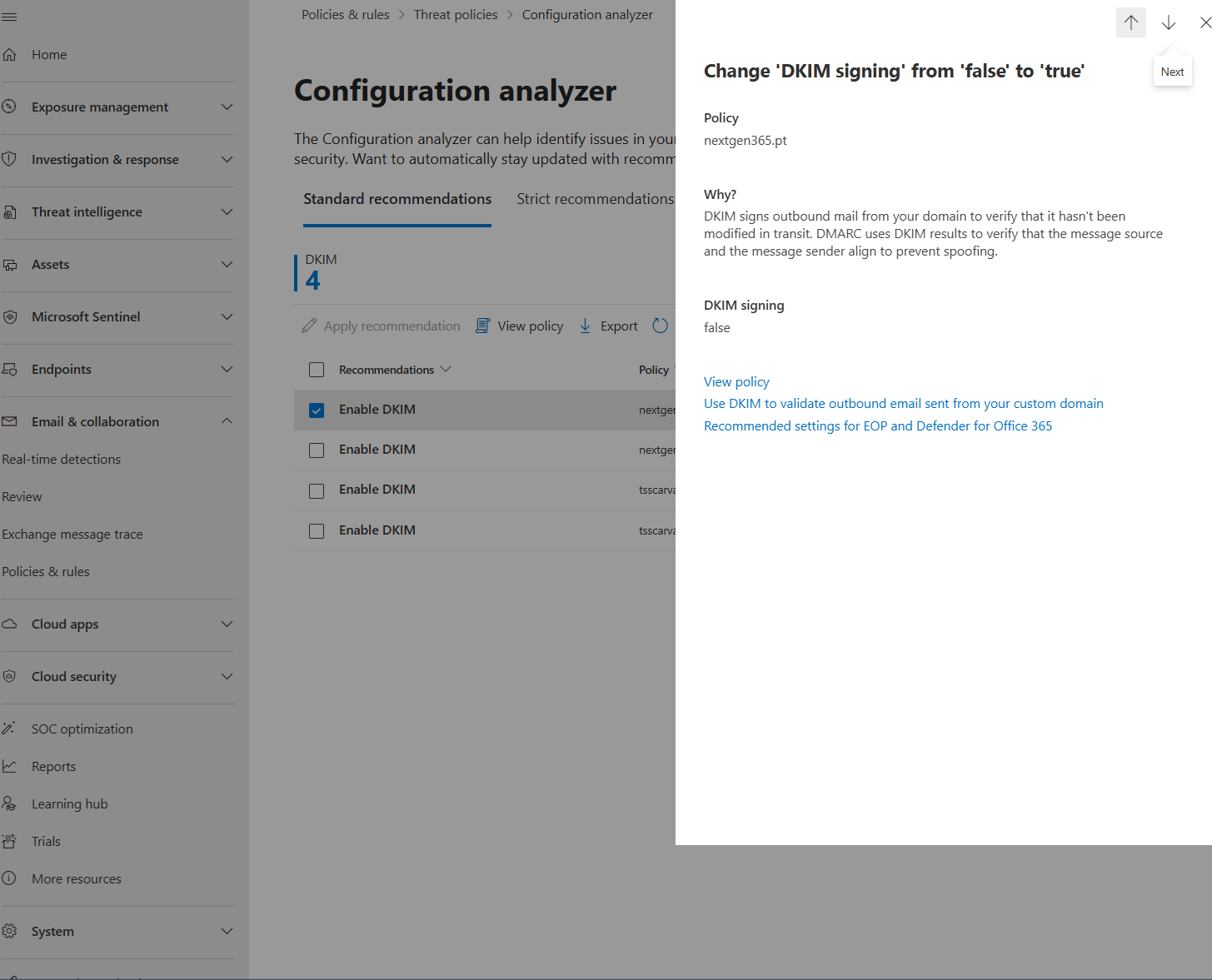Image resolution: width=1212 pixels, height=980 pixels.
Task: Click the Cloud security shield icon
Action: 10,677
